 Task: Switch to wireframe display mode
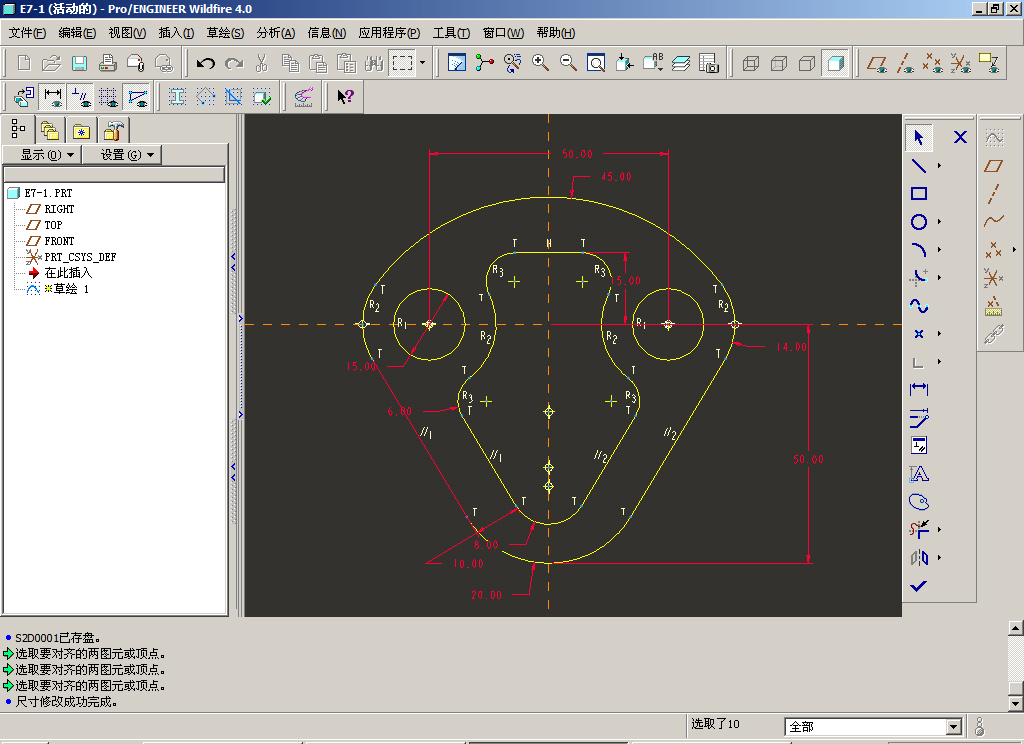(751, 63)
